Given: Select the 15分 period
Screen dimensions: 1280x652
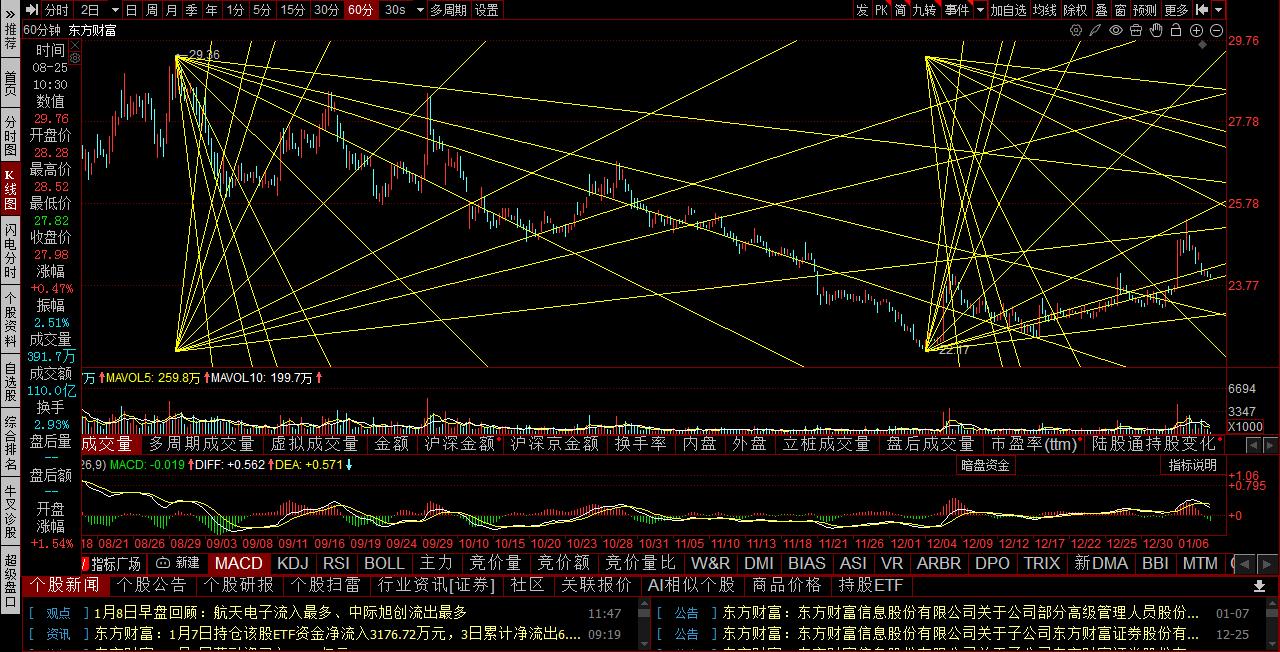Looking at the screenshot, I should (x=293, y=10).
